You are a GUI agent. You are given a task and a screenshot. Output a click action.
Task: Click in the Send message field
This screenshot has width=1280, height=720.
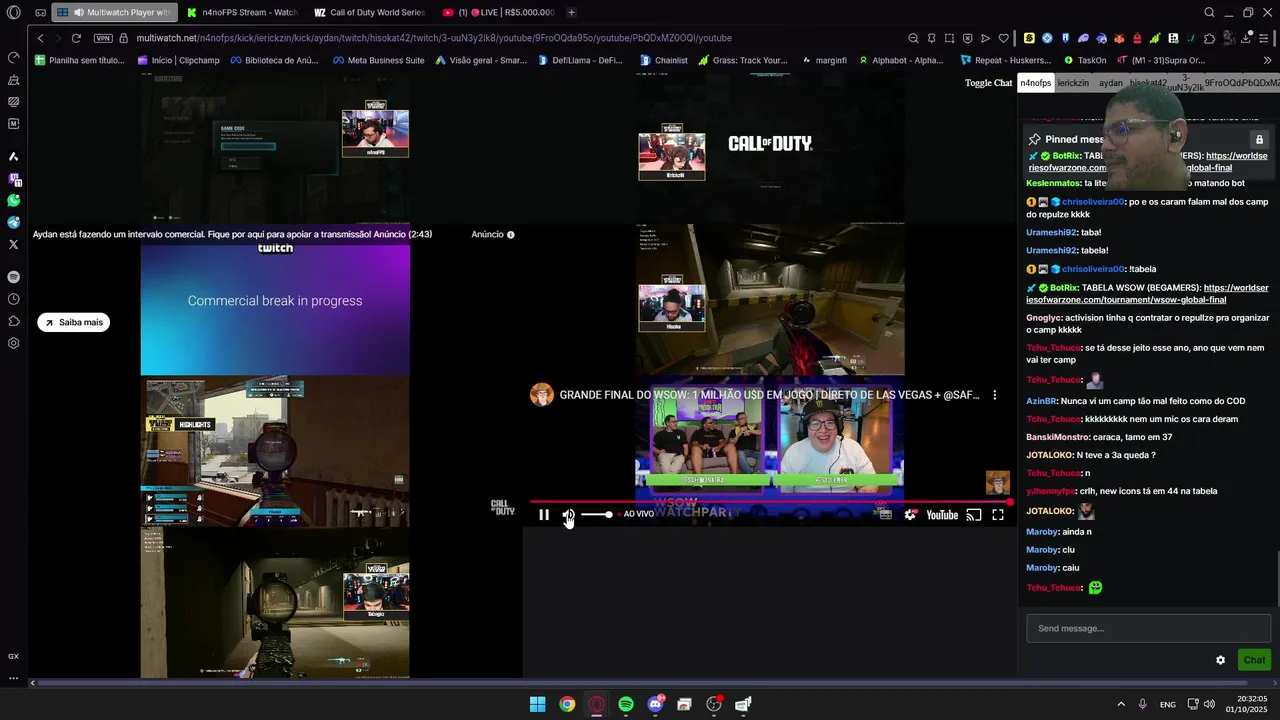(1148, 628)
